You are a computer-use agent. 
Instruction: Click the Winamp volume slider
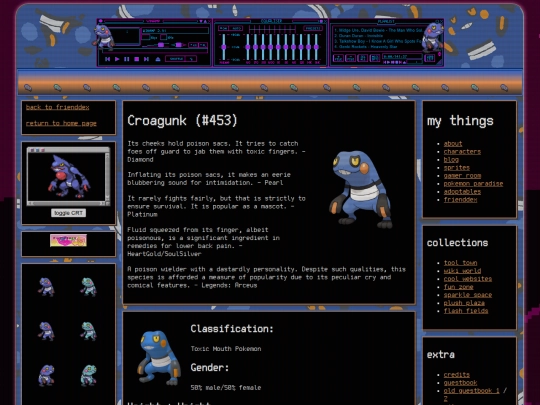(x=156, y=45)
